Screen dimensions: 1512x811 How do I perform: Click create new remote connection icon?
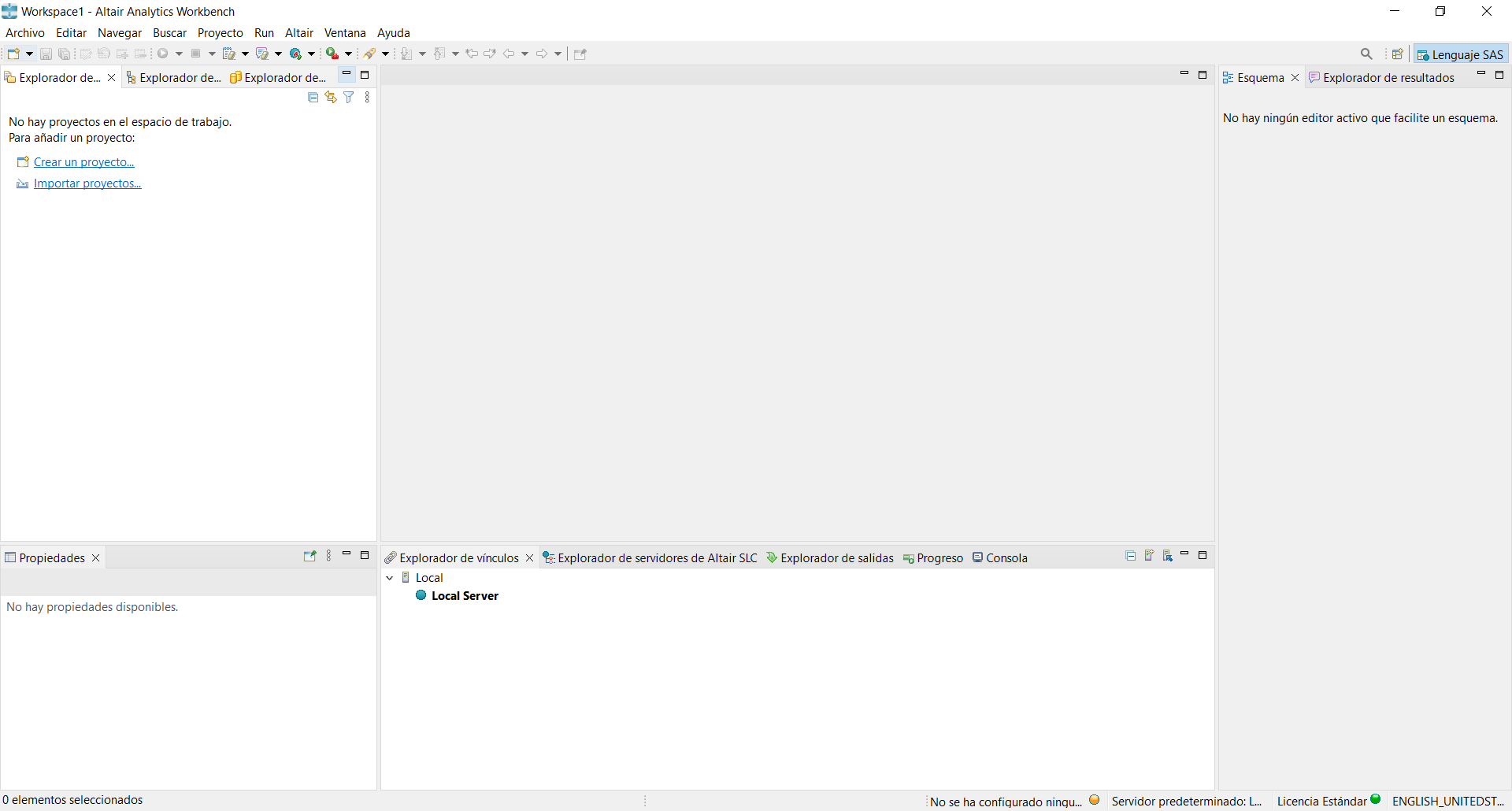[1149, 556]
